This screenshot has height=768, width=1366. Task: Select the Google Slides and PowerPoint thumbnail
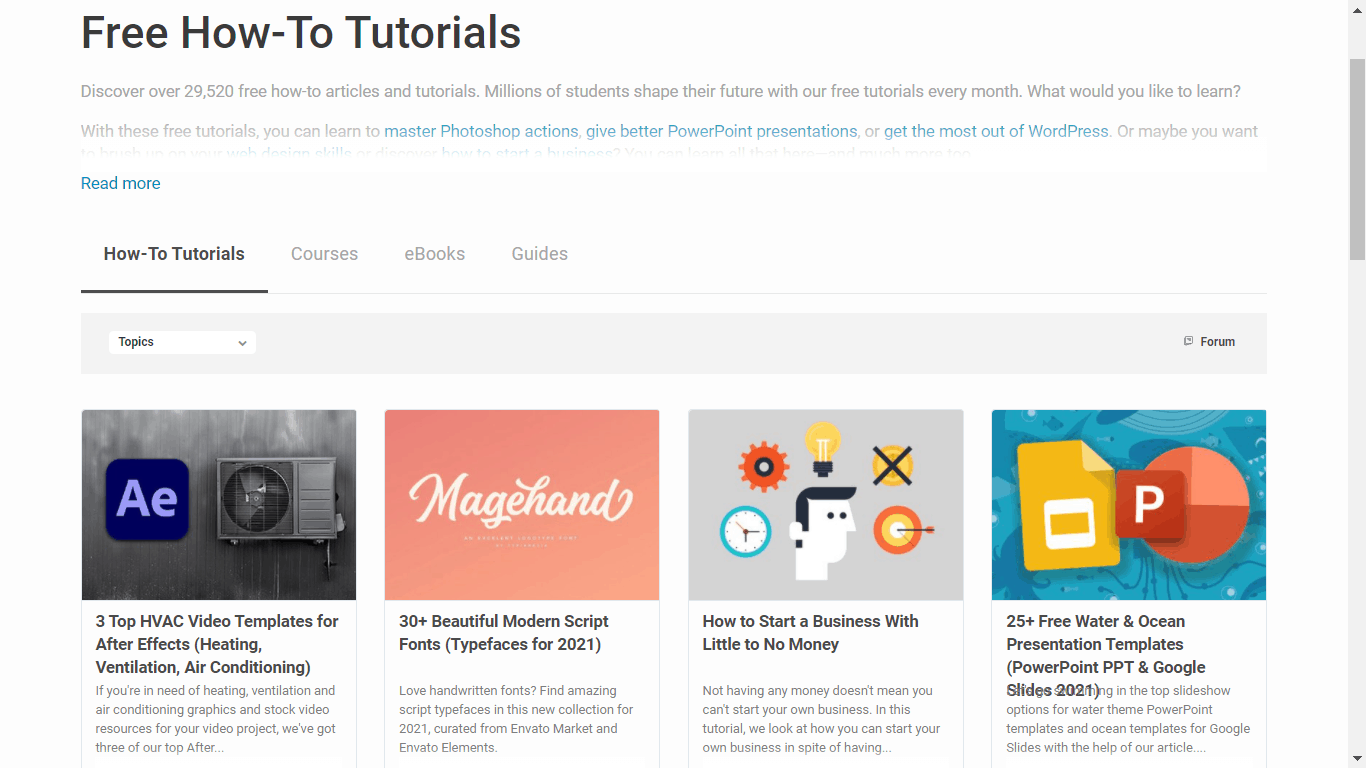point(1129,505)
